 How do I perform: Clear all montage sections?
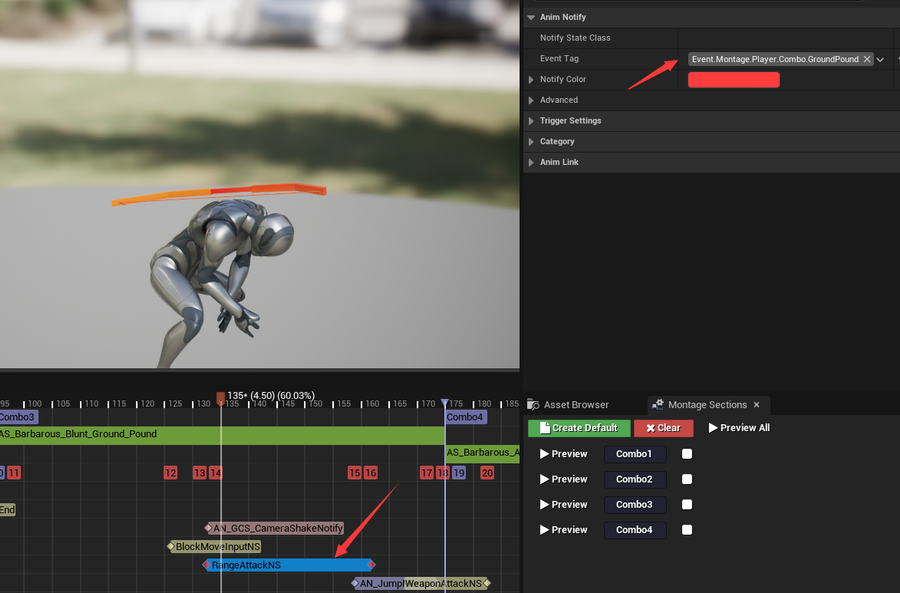[664, 428]
